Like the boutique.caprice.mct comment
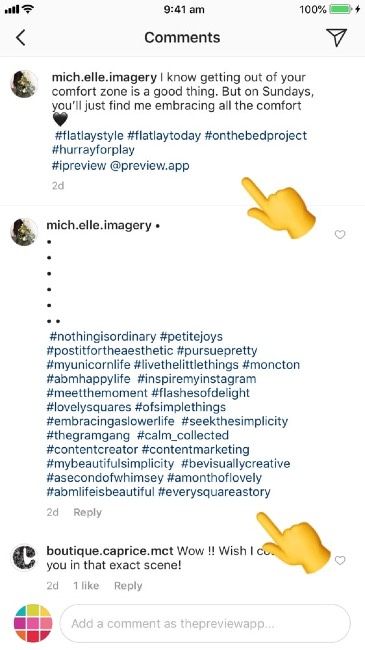 [x=340, y=560]
